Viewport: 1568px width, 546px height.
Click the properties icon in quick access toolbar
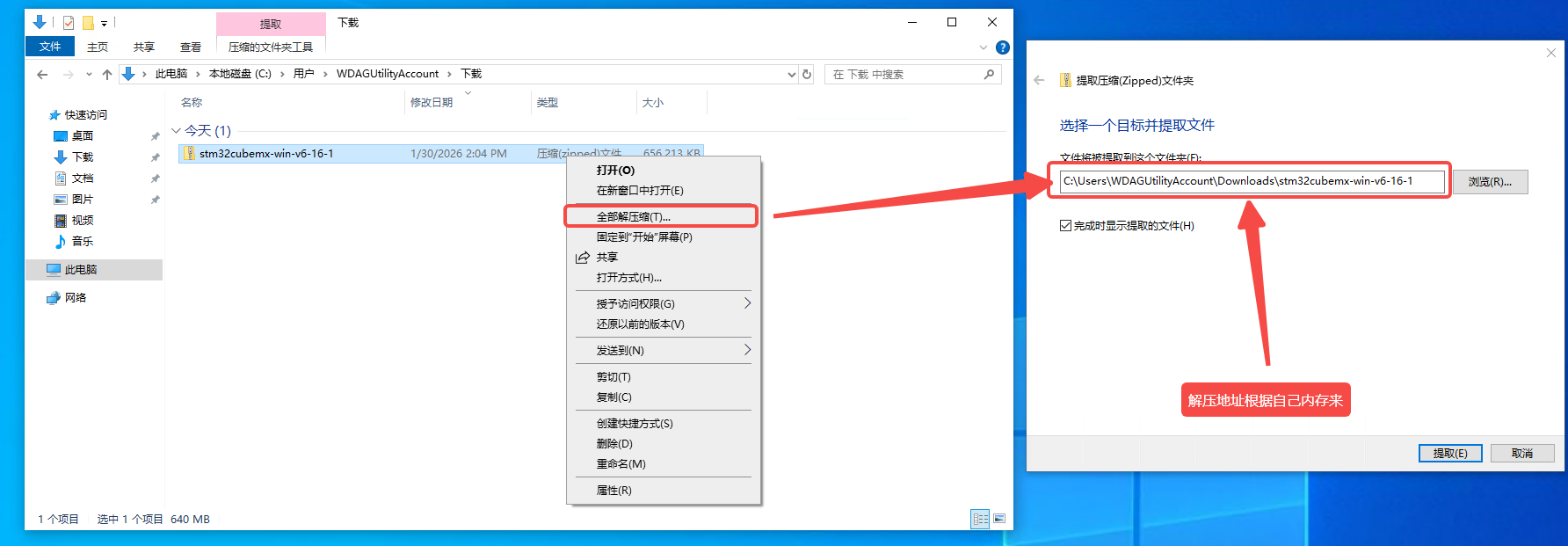click(x=69, y=23)
